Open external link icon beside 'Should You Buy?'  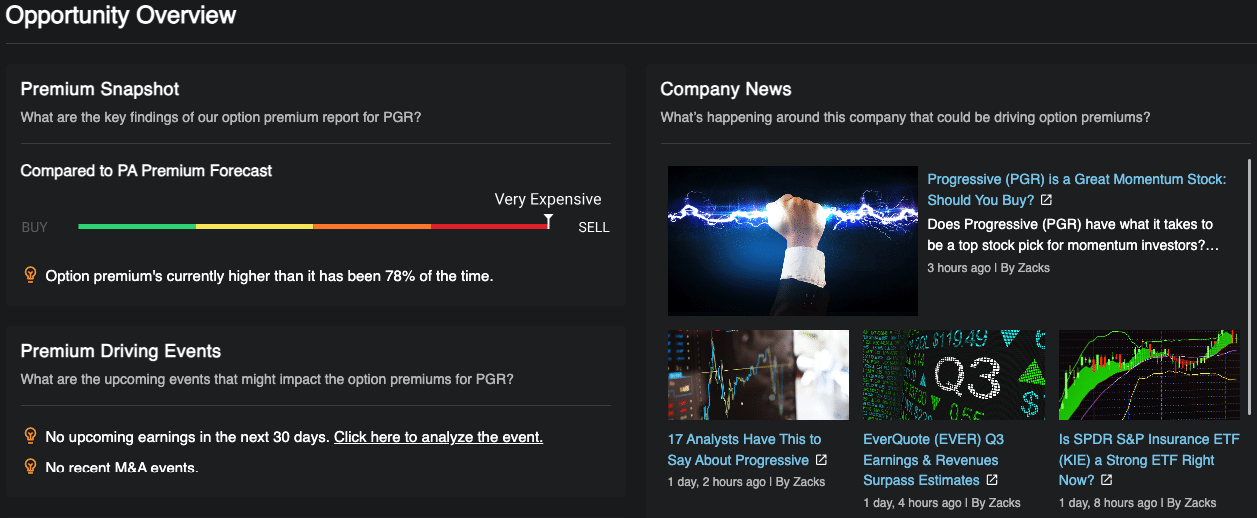(1046, 201)
